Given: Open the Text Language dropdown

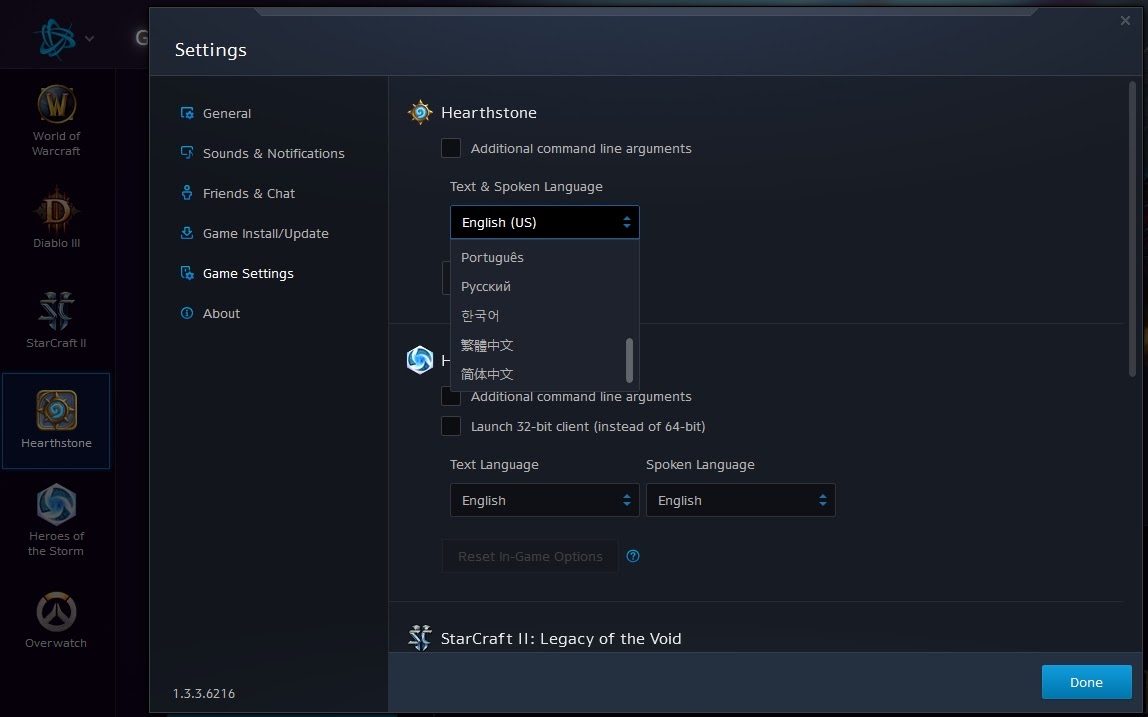Looking at the screenshot, I should [545, 500].
